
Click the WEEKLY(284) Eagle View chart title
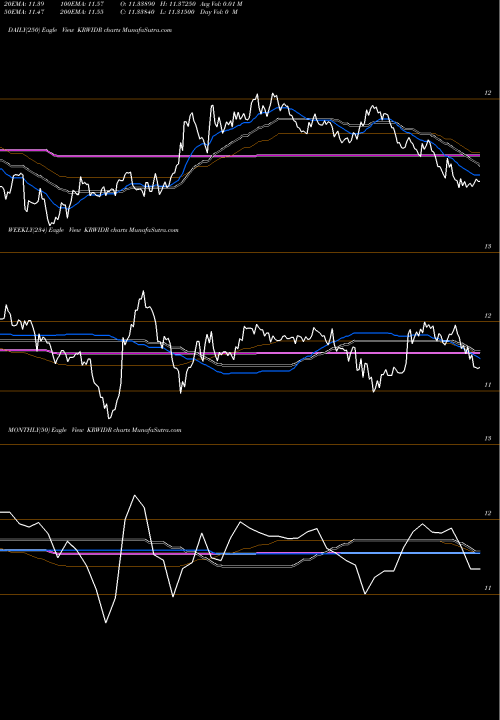coord(93,230)
